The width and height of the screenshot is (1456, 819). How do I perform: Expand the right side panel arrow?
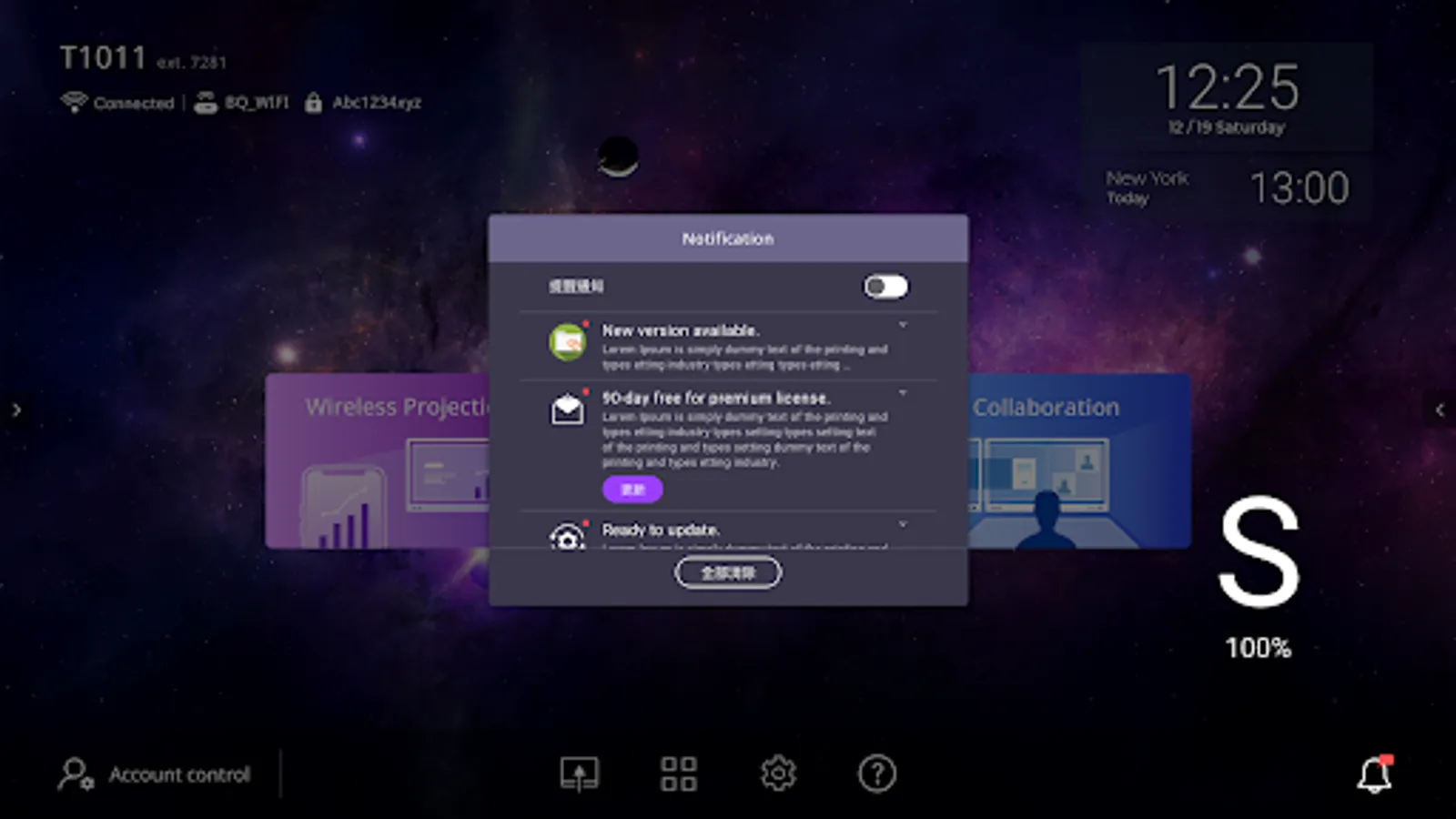[x=1440, y=410]
